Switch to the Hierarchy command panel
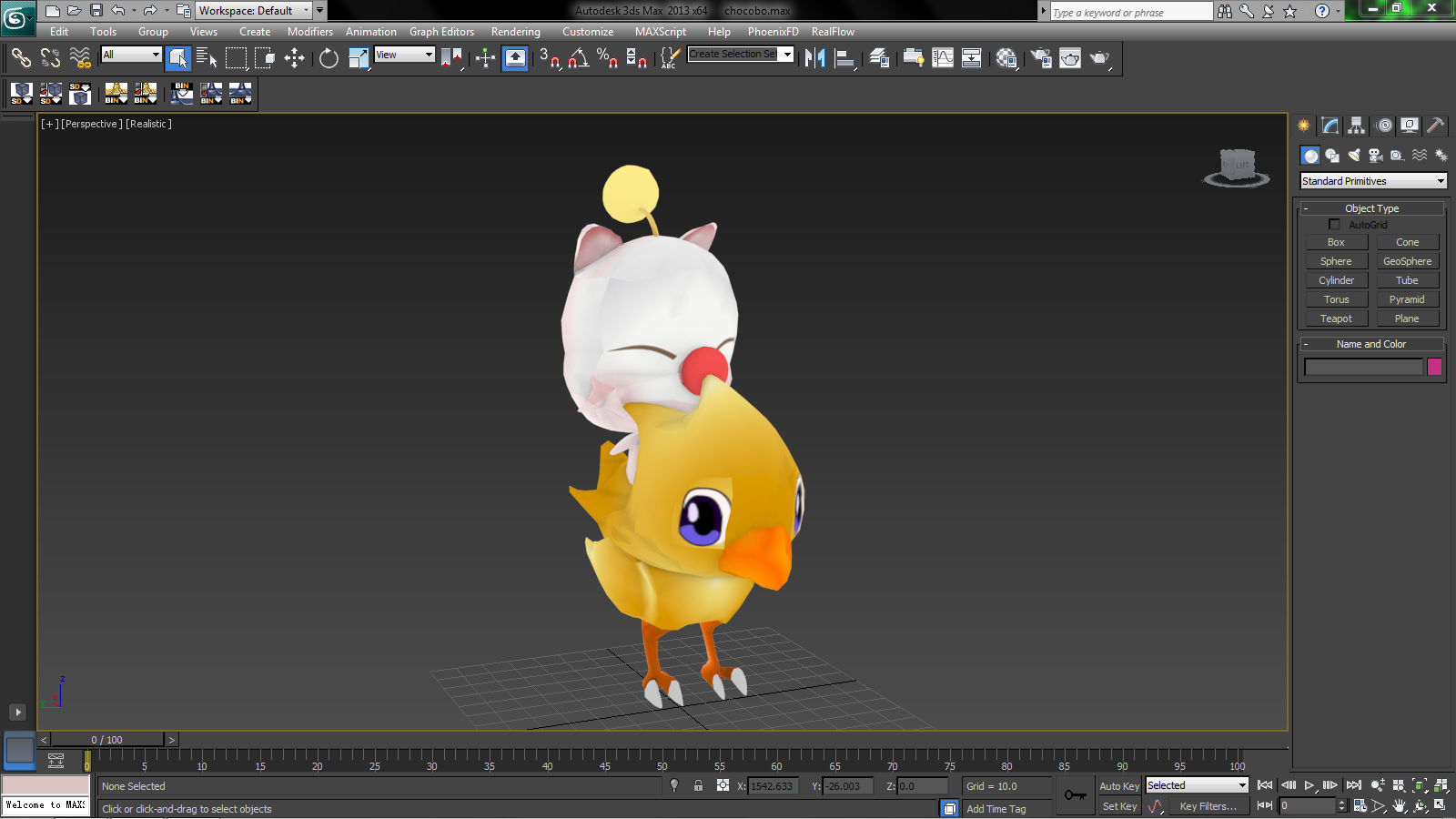This screenshot has width=1456, height=819. (x=1357, y=126)
